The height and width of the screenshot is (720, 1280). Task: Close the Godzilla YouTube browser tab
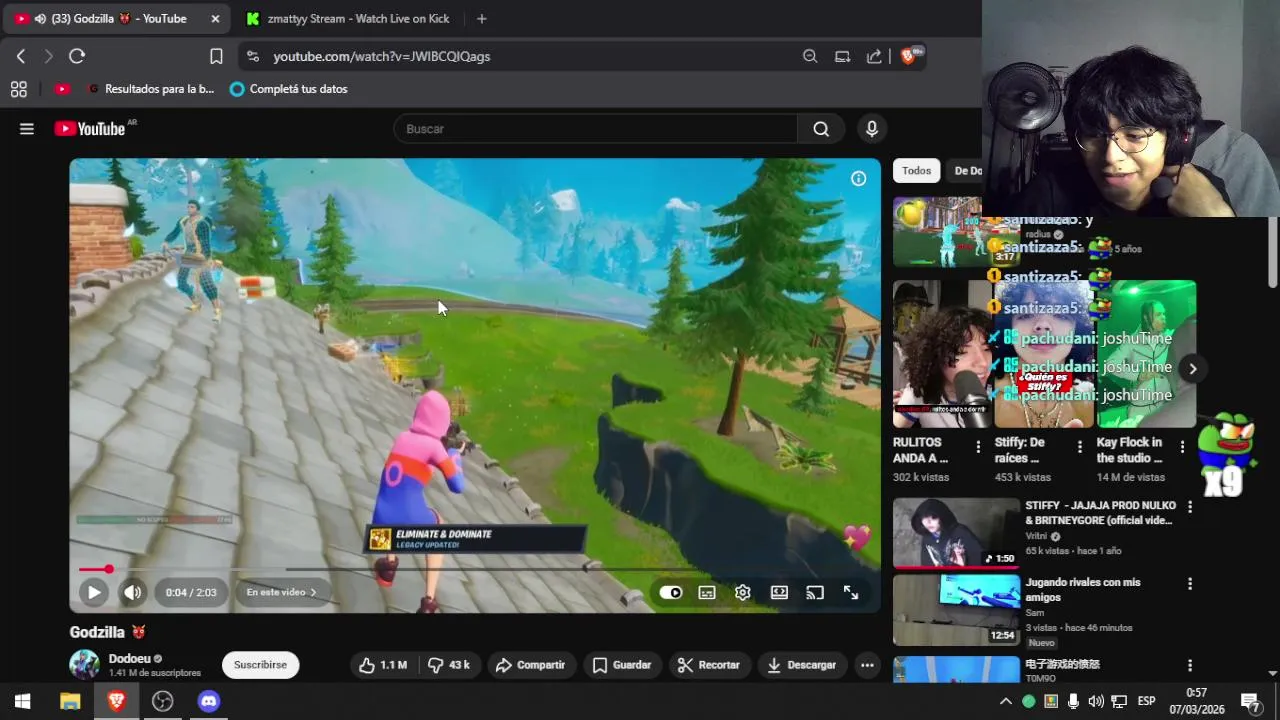(x=215, y=19)
